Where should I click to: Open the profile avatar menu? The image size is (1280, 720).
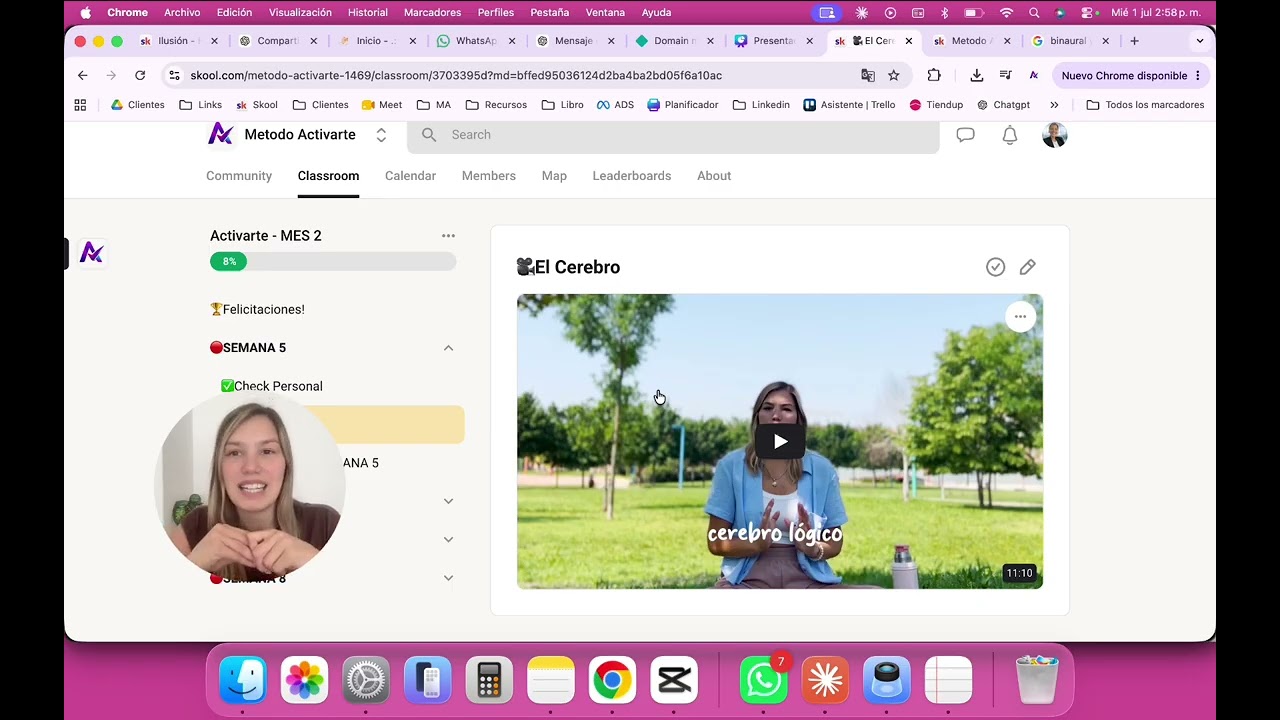1054,135
